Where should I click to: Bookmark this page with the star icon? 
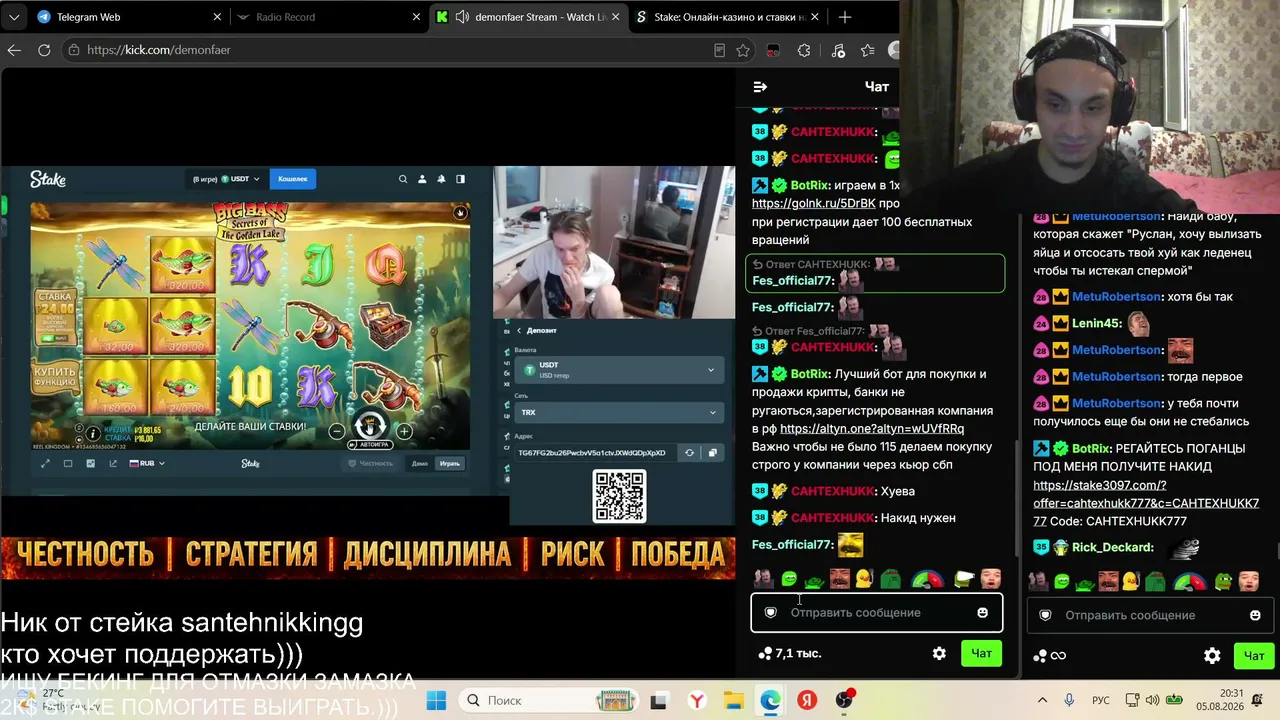click(743, 50)
